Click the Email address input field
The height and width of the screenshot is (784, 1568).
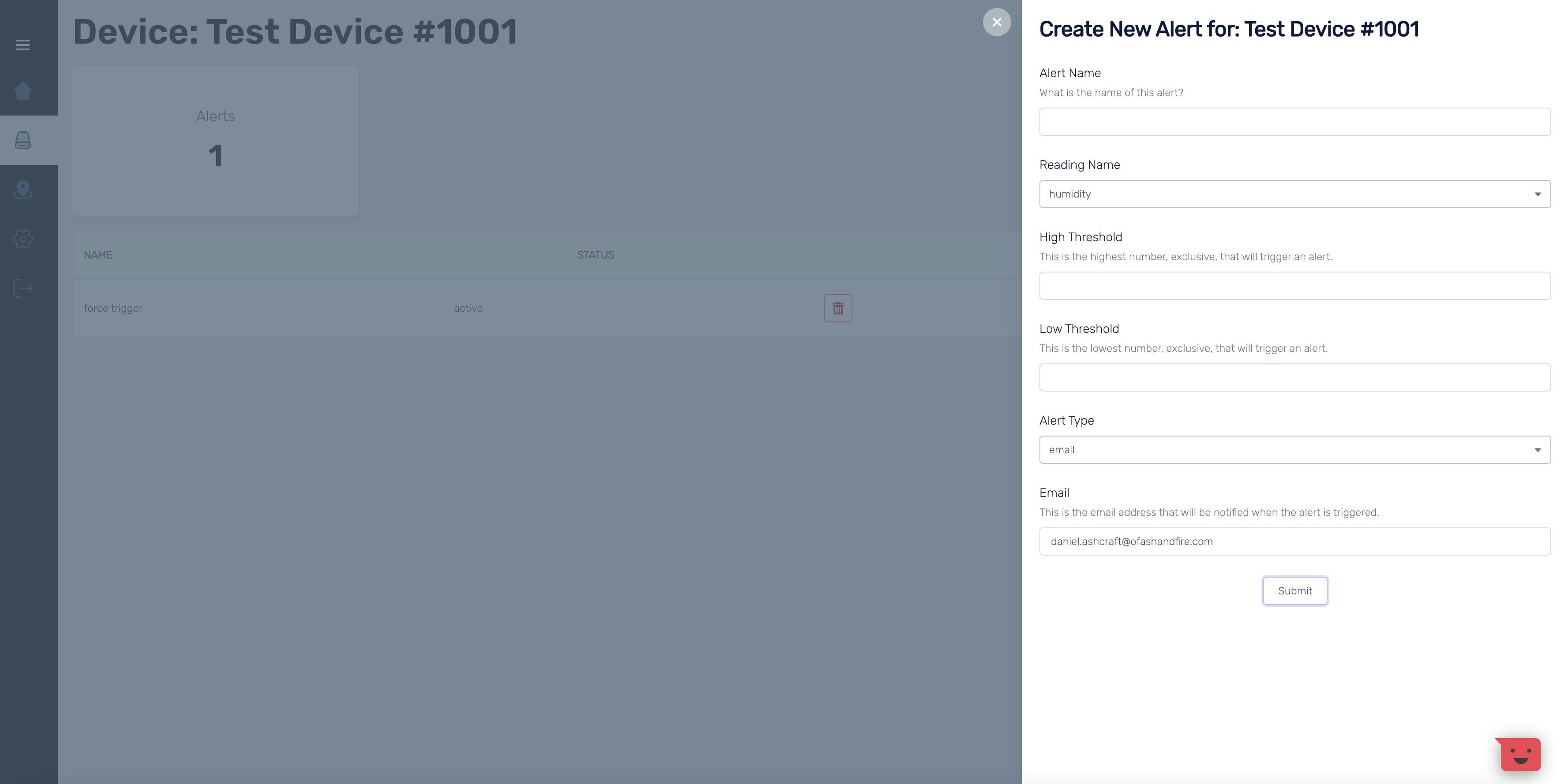1295,541
